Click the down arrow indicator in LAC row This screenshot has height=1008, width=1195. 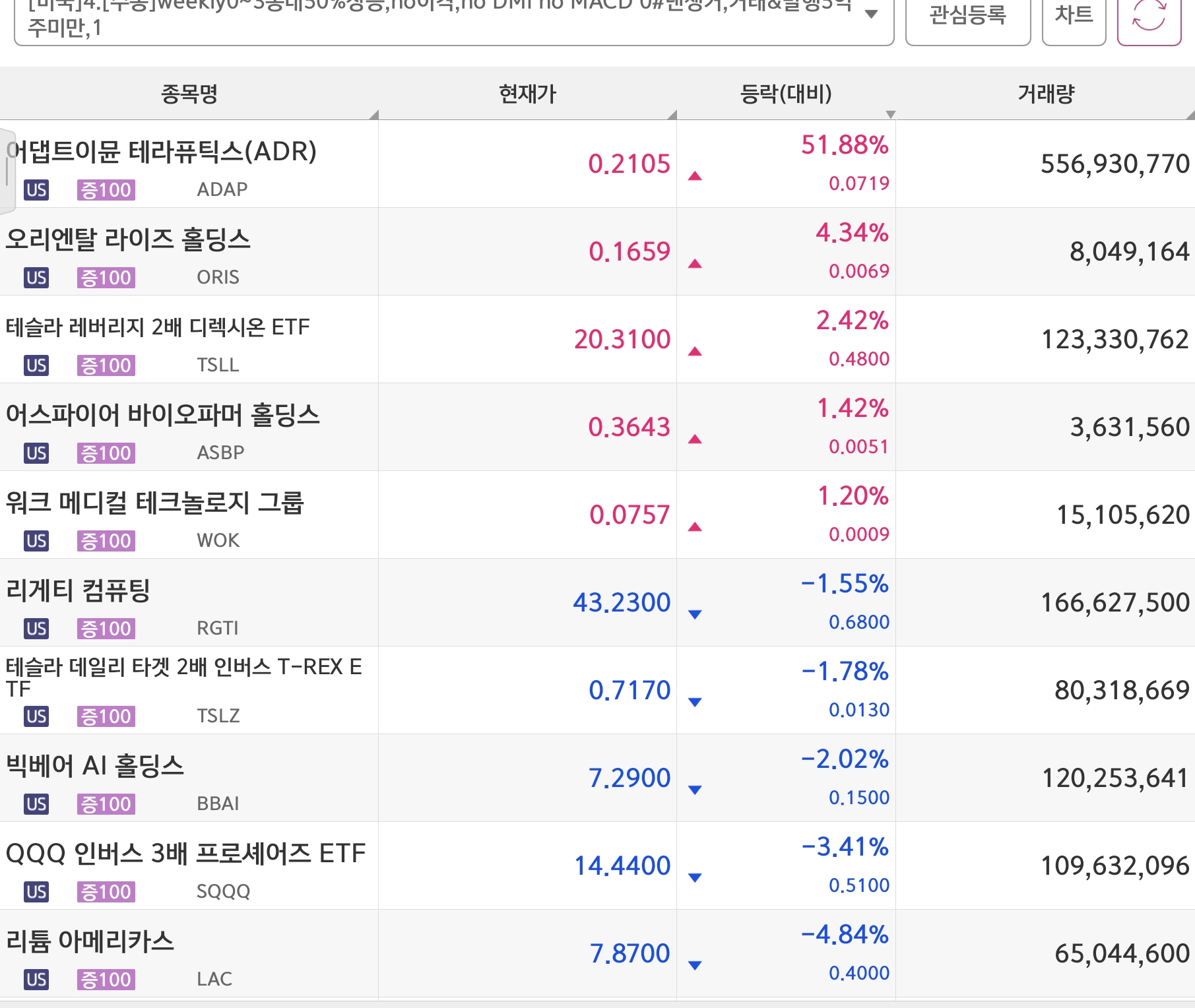(x=695, y=966)
